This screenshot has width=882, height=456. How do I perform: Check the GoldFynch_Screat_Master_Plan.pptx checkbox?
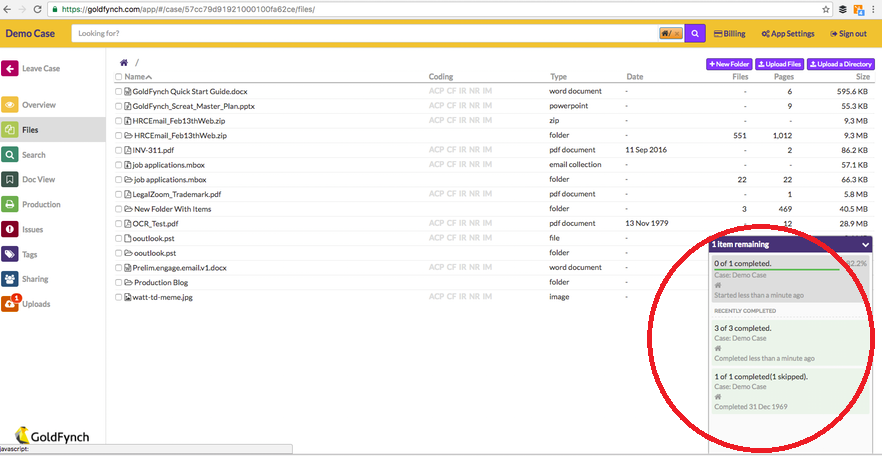(119, 106)
